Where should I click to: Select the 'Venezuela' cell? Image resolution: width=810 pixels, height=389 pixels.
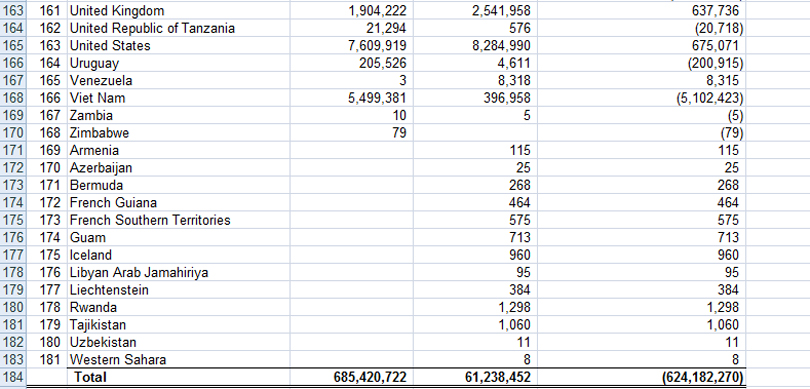click(x=178, y=81)
